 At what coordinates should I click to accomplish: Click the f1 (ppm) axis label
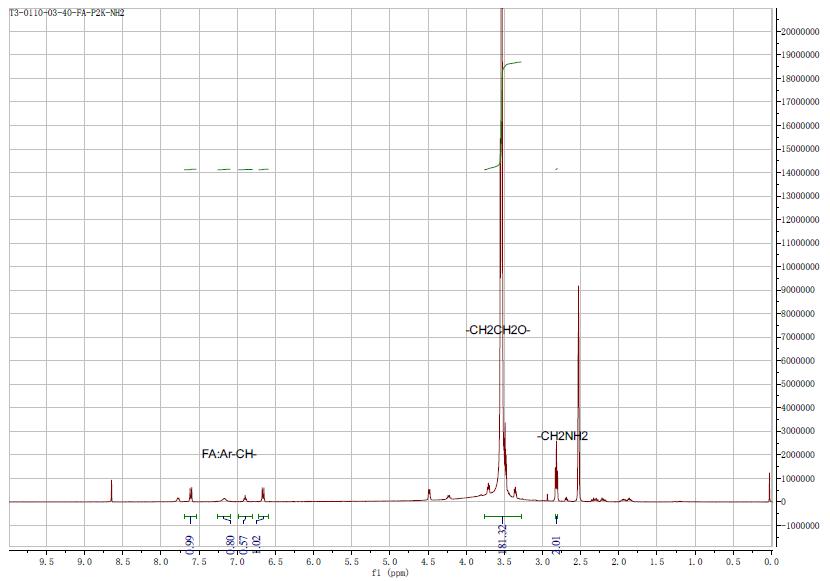click(x=389, y=574)
